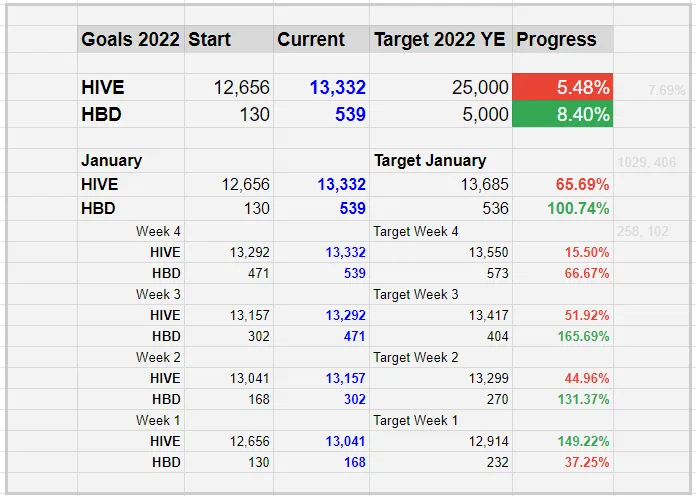Select the 'Week 2' label cell
Screen dimensions: 696x496
point(131,357)
